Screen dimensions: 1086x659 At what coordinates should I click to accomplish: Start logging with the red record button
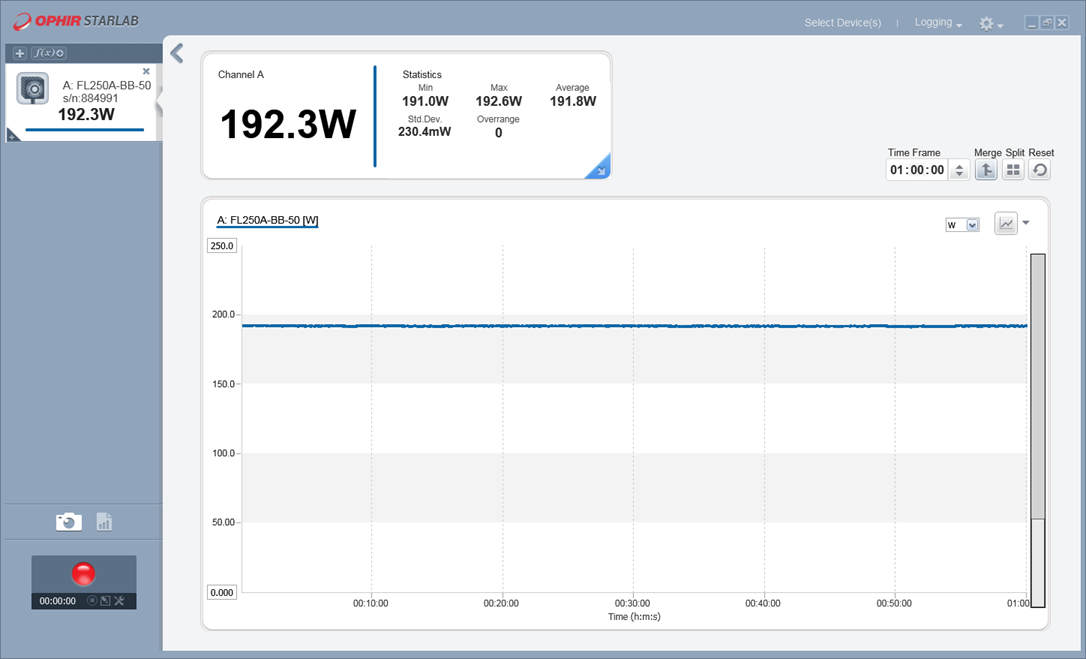[83, 574]
